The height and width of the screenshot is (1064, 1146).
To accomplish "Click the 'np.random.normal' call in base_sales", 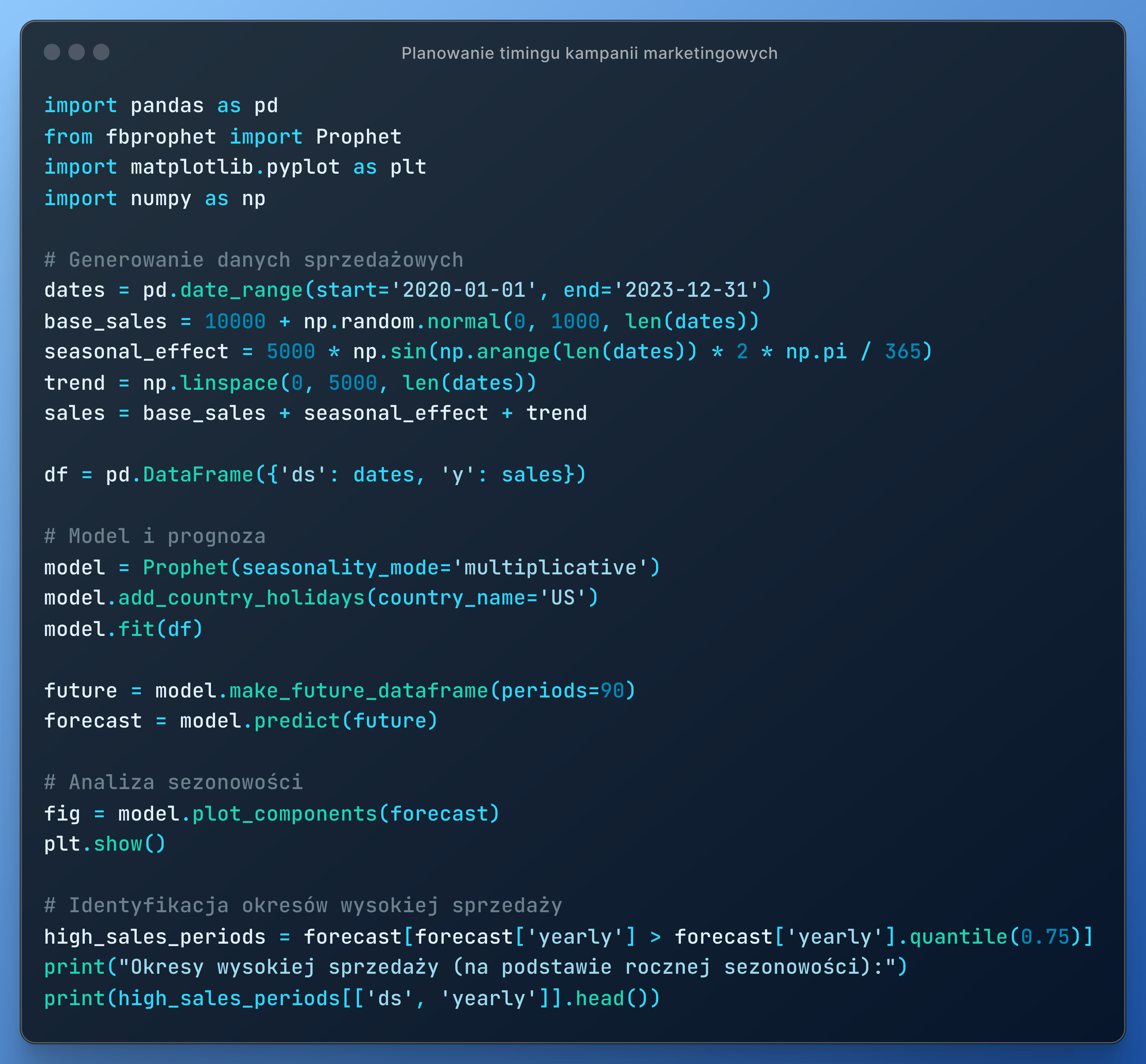I will [x=402, y=321].
